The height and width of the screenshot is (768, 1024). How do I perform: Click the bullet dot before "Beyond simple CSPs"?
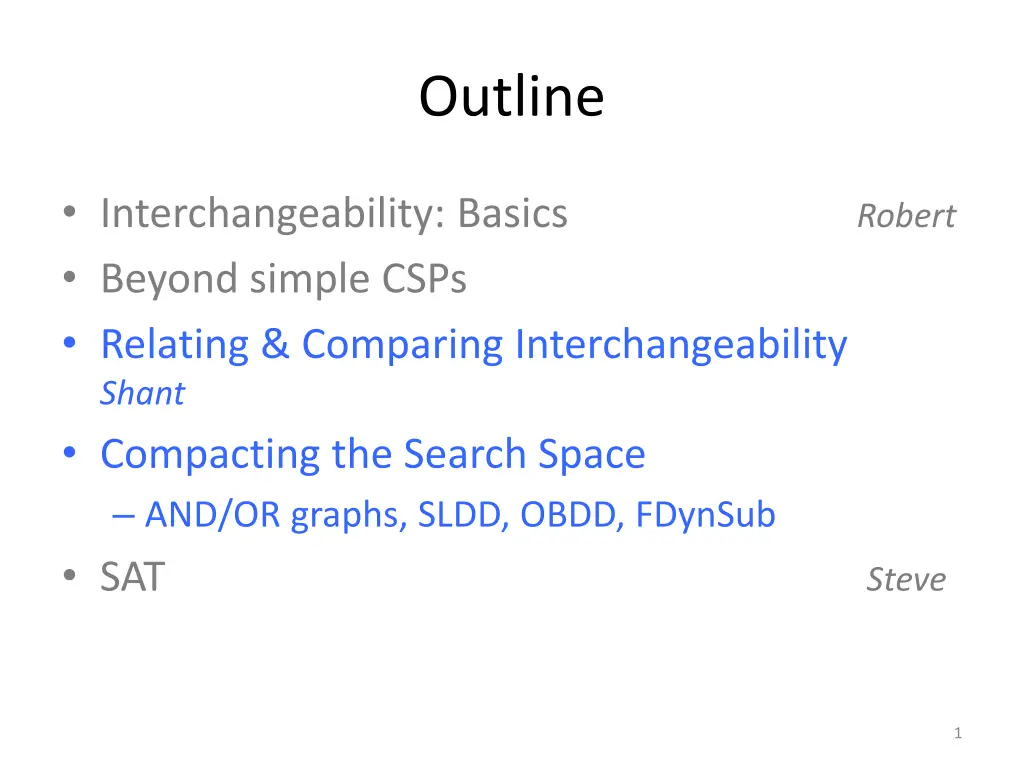tap(70, 276)
